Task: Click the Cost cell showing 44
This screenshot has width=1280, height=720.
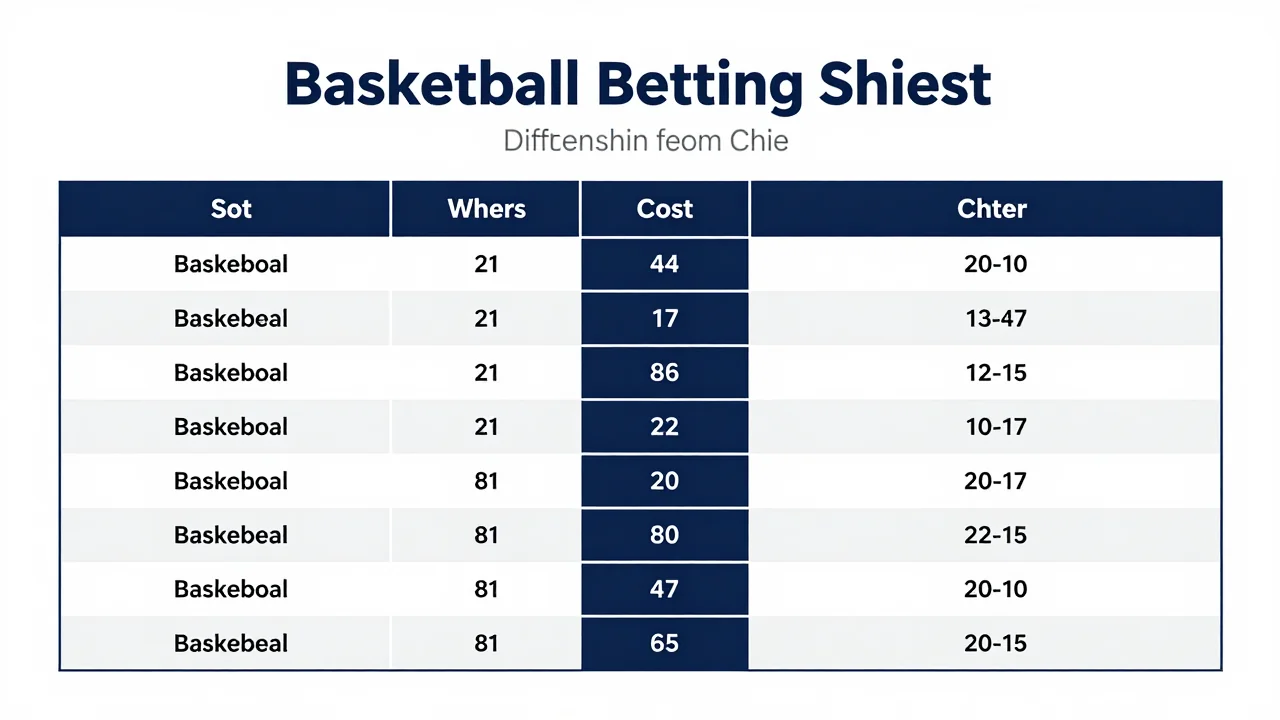Action: (x=665, y=264)
